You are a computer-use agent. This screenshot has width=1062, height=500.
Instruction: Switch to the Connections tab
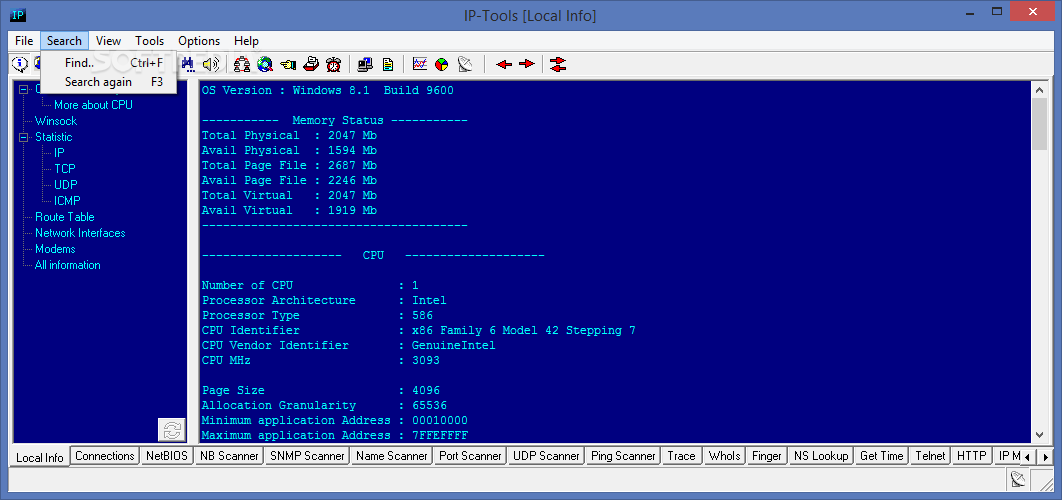click(x=105, y=456)
